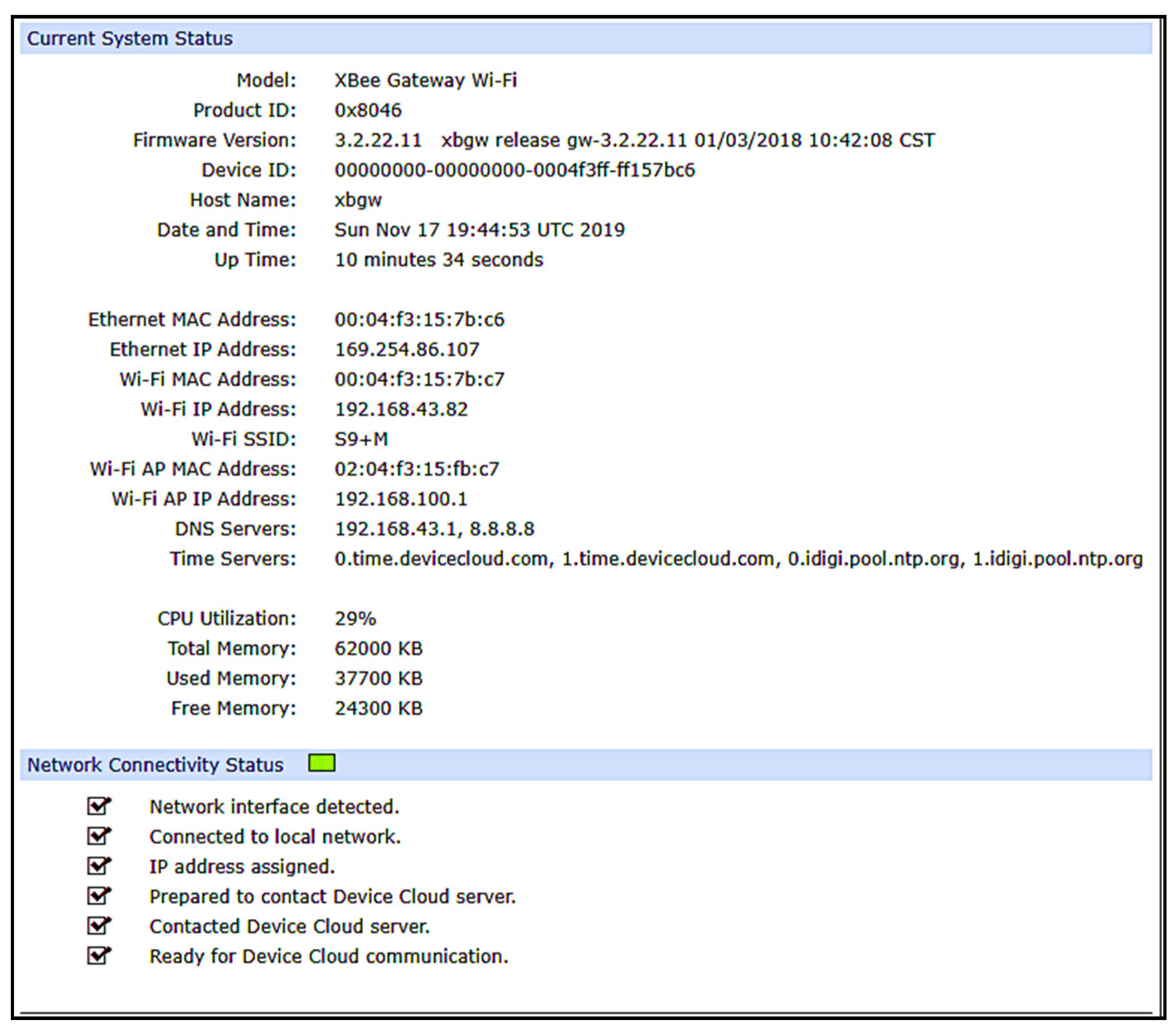Screen dimensions: 1176x1030
Task: Click the DNS Servers value
Action: point(434,529)
